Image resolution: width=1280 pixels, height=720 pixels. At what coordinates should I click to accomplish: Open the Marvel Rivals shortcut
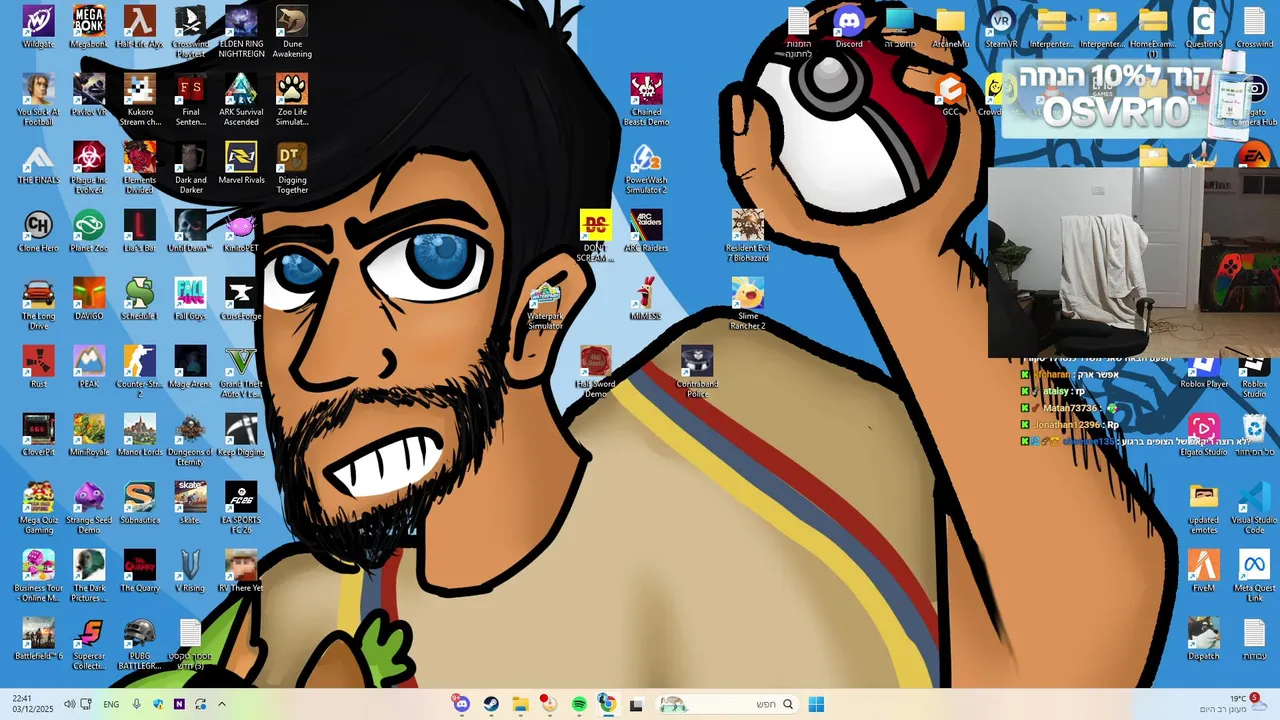pyautogui.click(x=241, y=164)
